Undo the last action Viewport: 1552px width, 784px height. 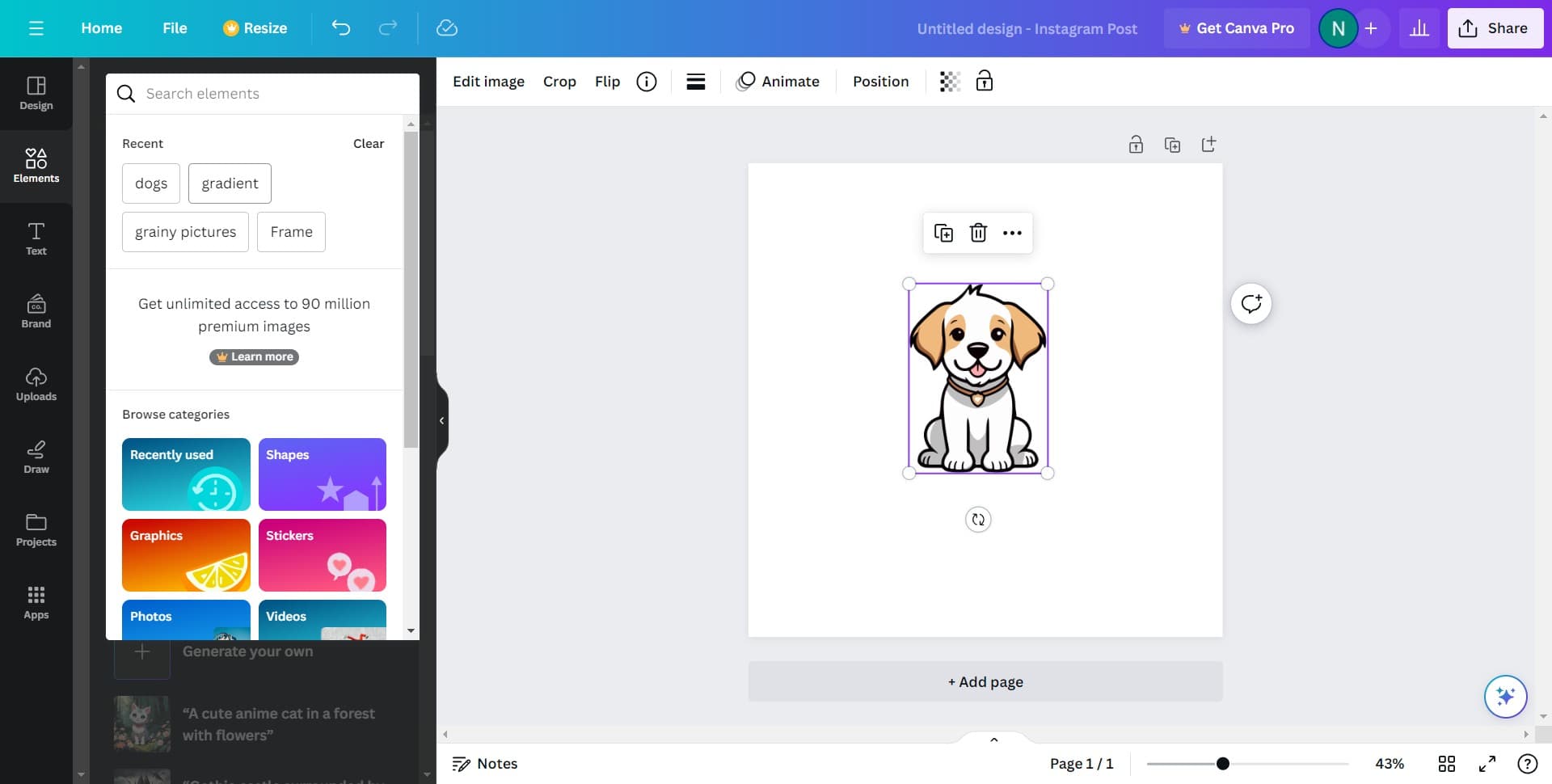coord(340,27)
